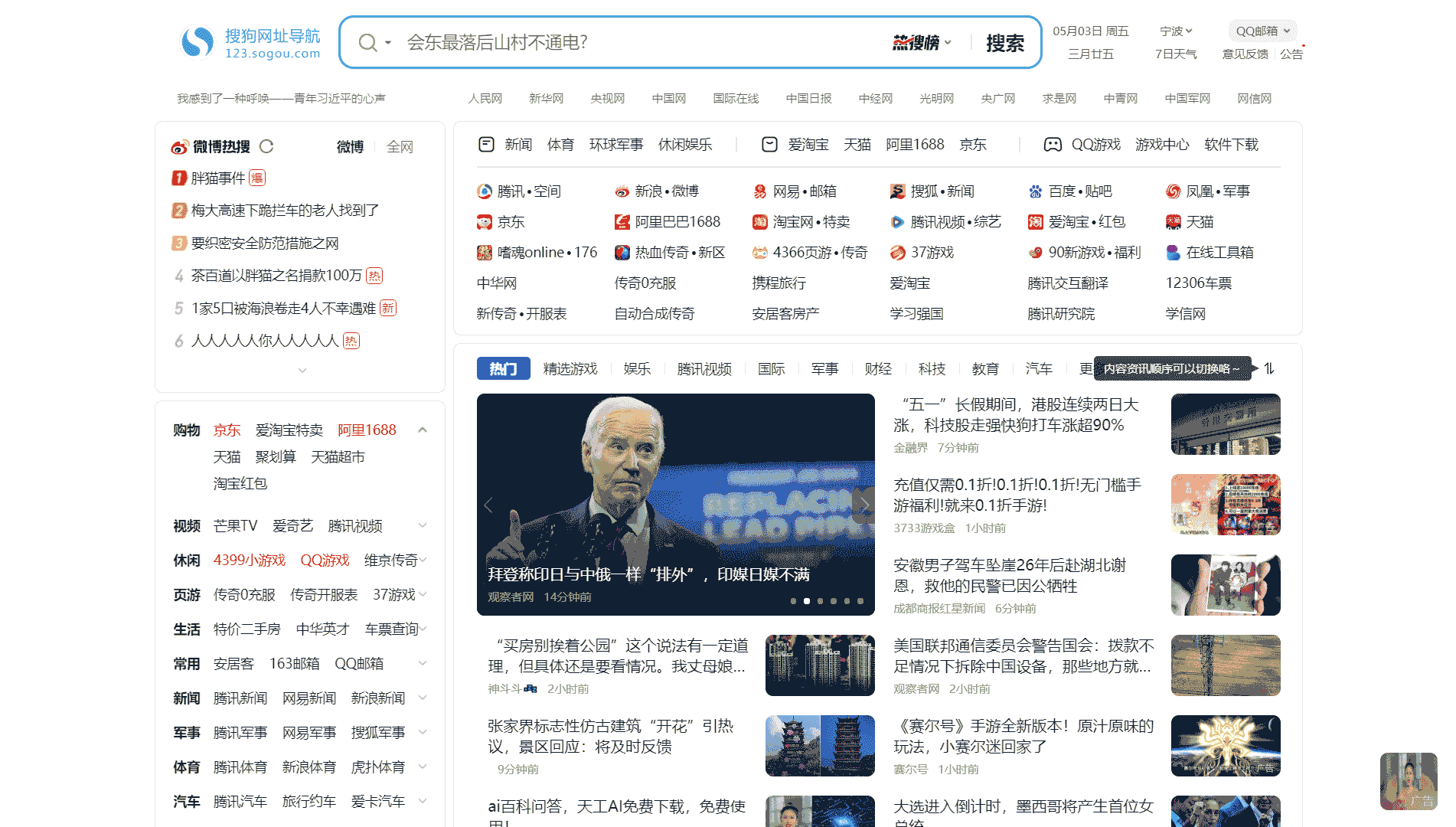Open the 腾讯•空间 site icon

[485, 191]
